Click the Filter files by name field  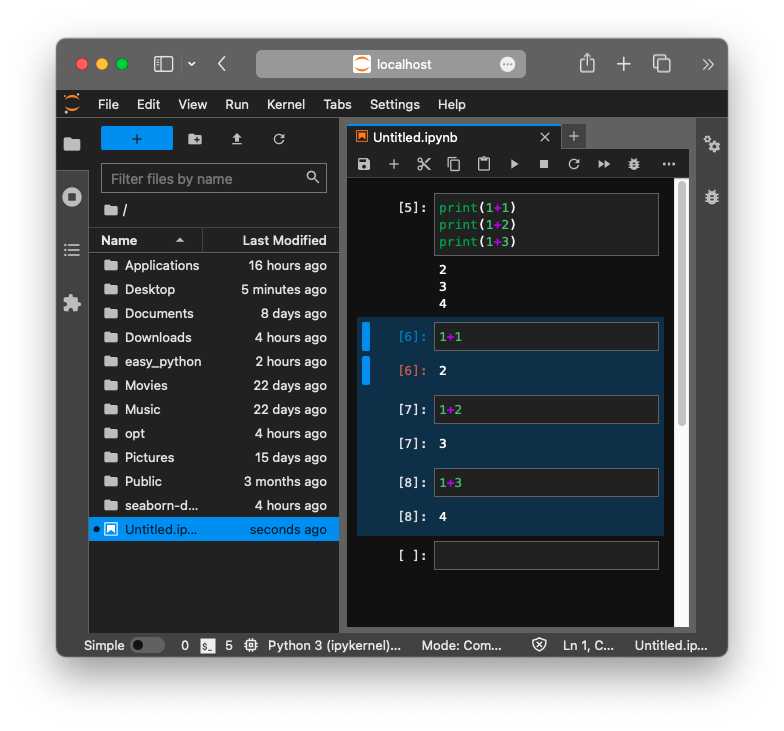[214, 178]
